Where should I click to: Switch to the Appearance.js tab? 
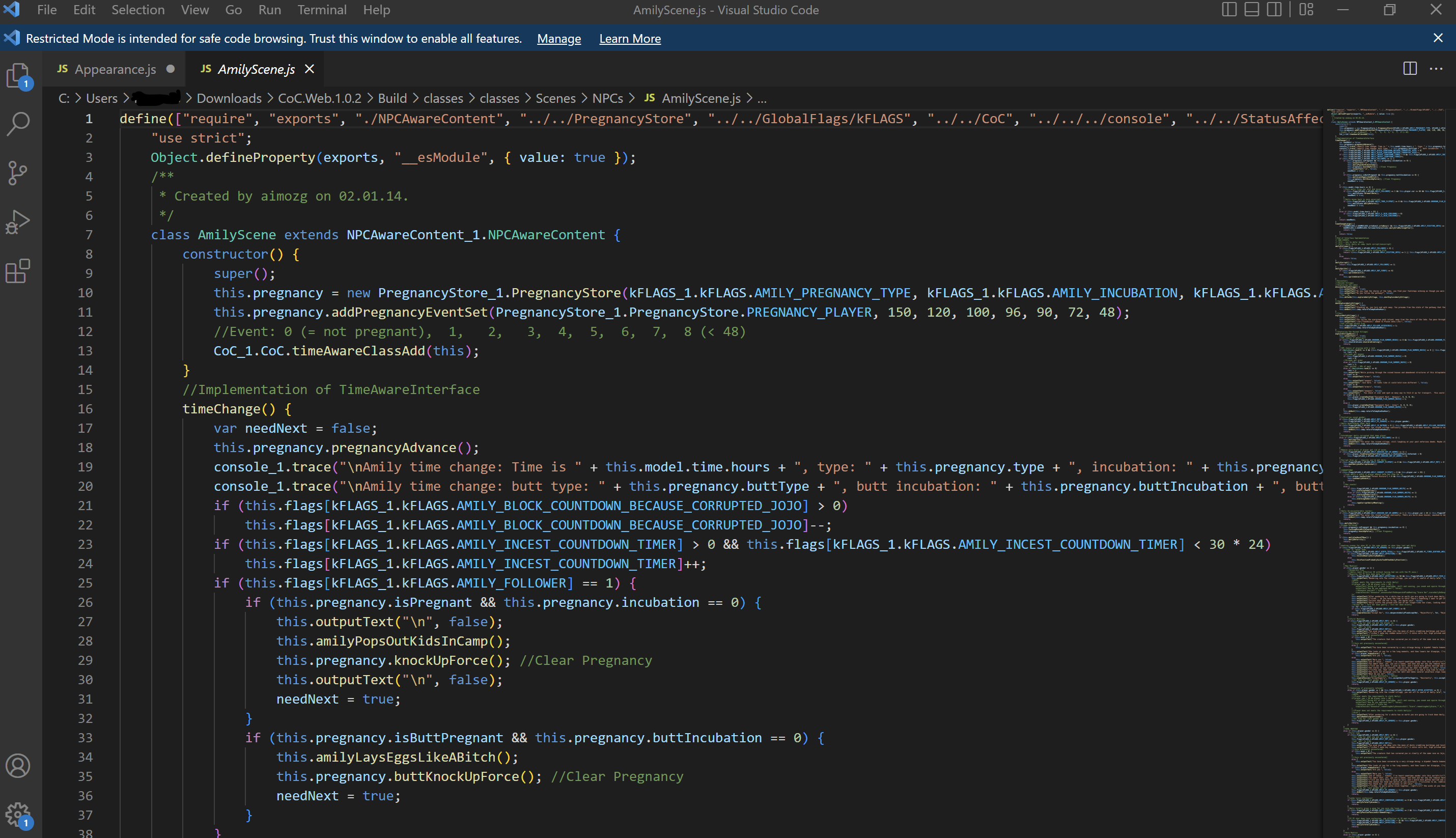coord(115,69)
